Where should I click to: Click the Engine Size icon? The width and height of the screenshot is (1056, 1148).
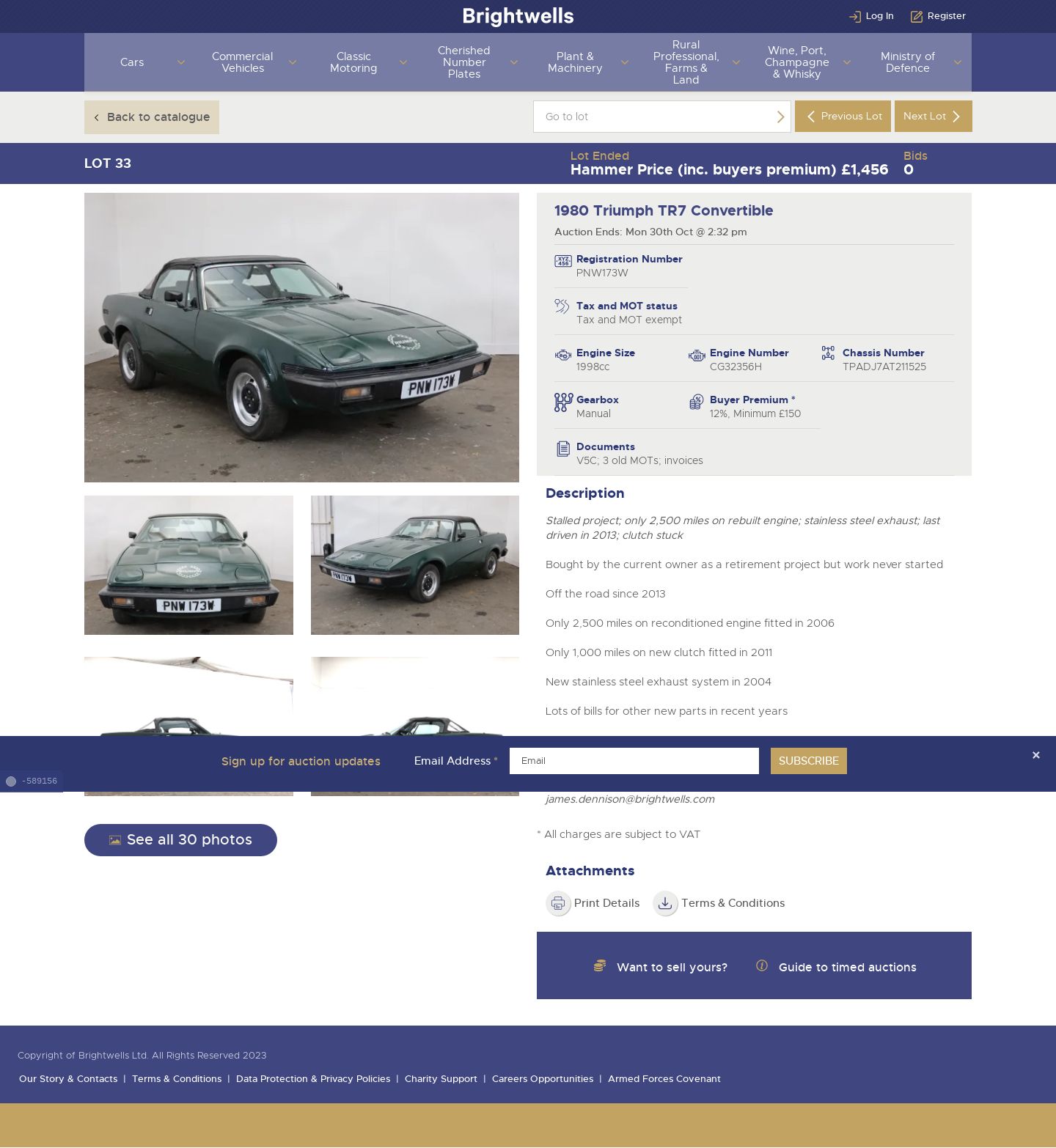563,355
